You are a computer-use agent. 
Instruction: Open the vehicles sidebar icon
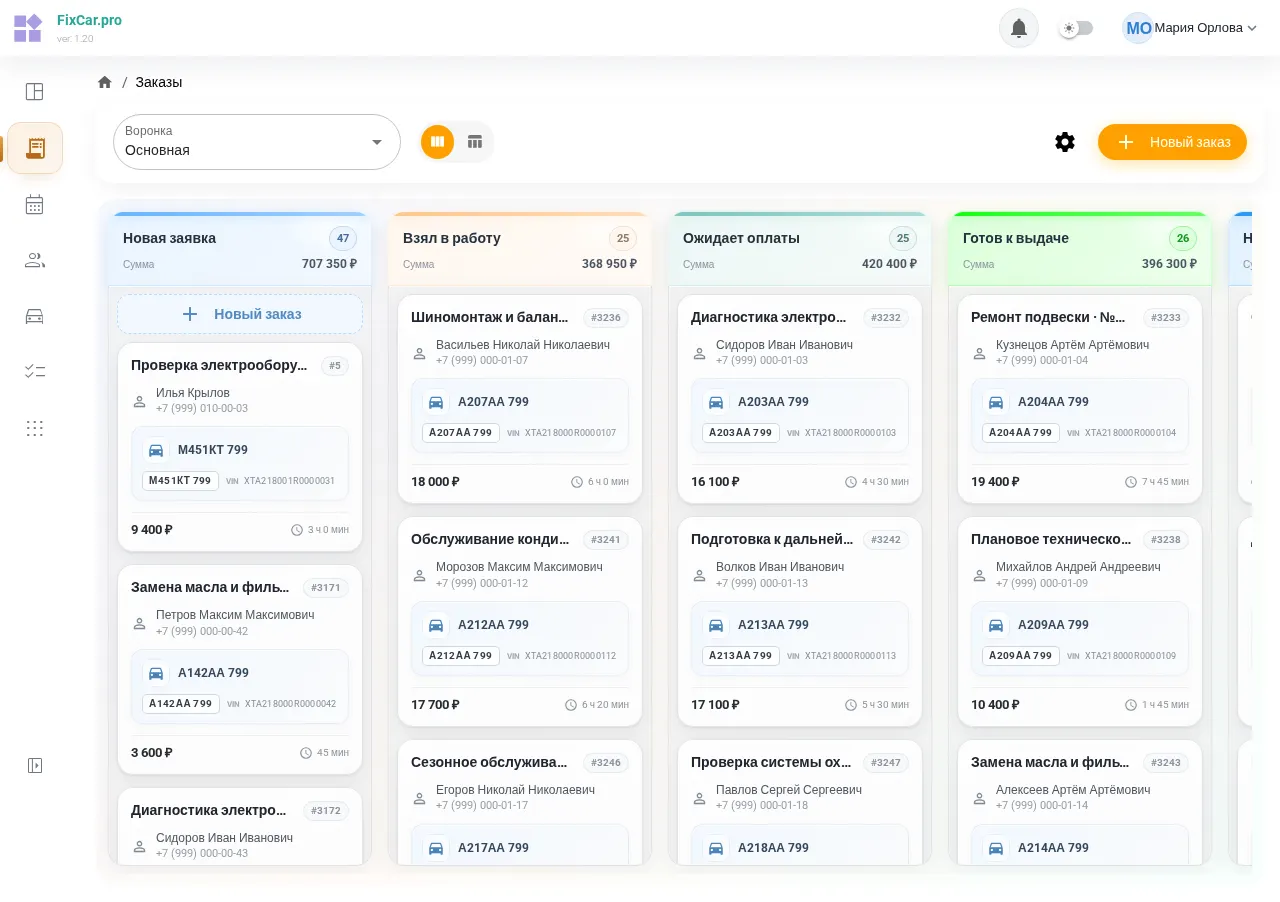point(35,316)
